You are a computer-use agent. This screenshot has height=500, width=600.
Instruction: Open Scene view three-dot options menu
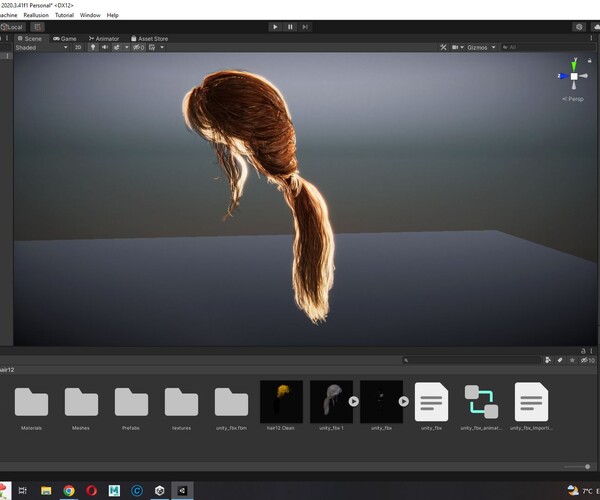coord(591,38)
